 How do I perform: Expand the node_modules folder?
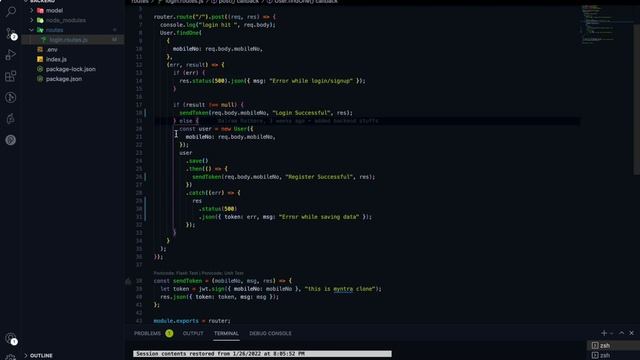[x=31, y=20]
